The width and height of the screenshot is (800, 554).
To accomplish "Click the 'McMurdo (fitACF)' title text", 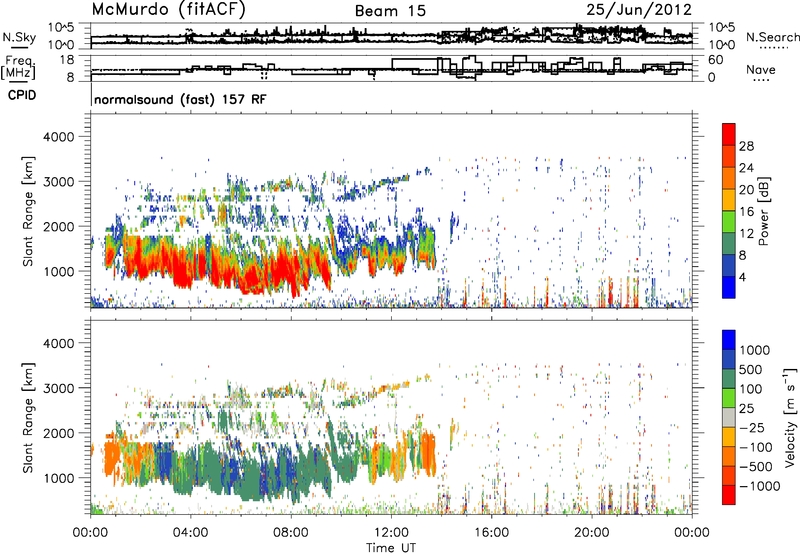I will tap(169, 10).
